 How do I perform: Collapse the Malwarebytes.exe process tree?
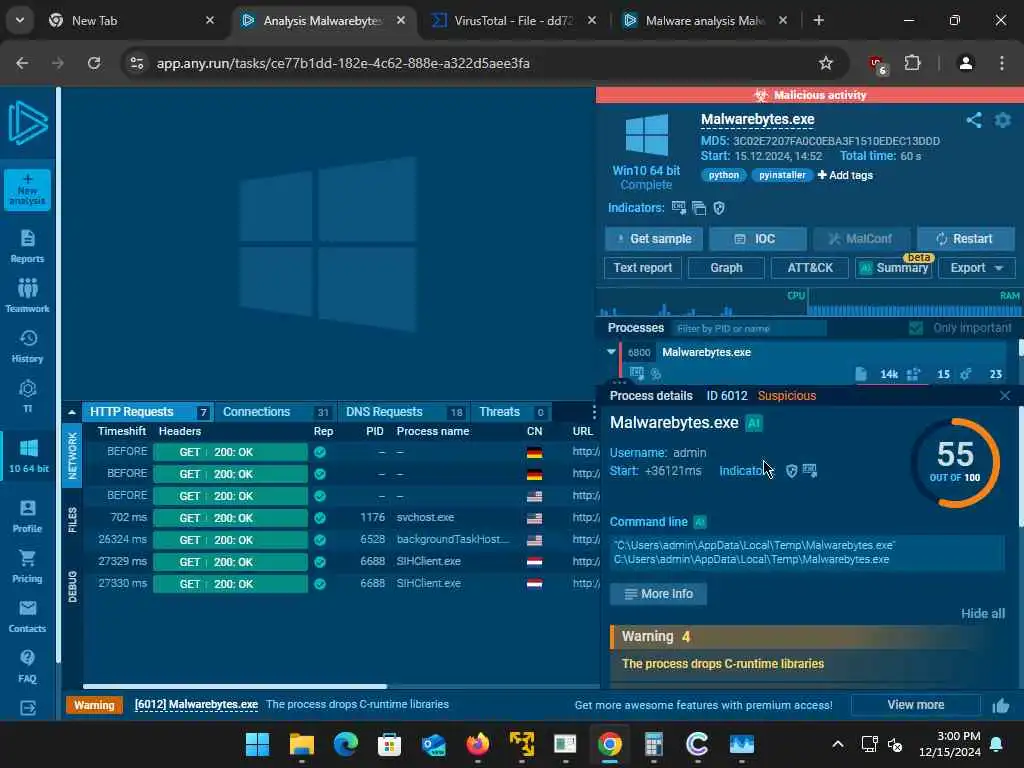coord(611,352)
